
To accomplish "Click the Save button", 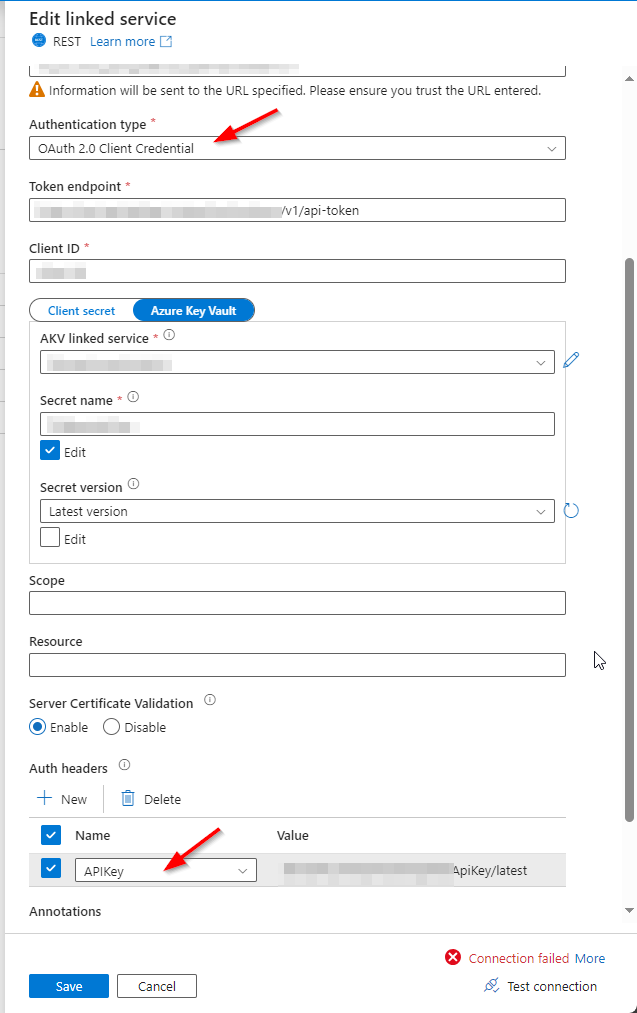I will (x=68, y=987).
